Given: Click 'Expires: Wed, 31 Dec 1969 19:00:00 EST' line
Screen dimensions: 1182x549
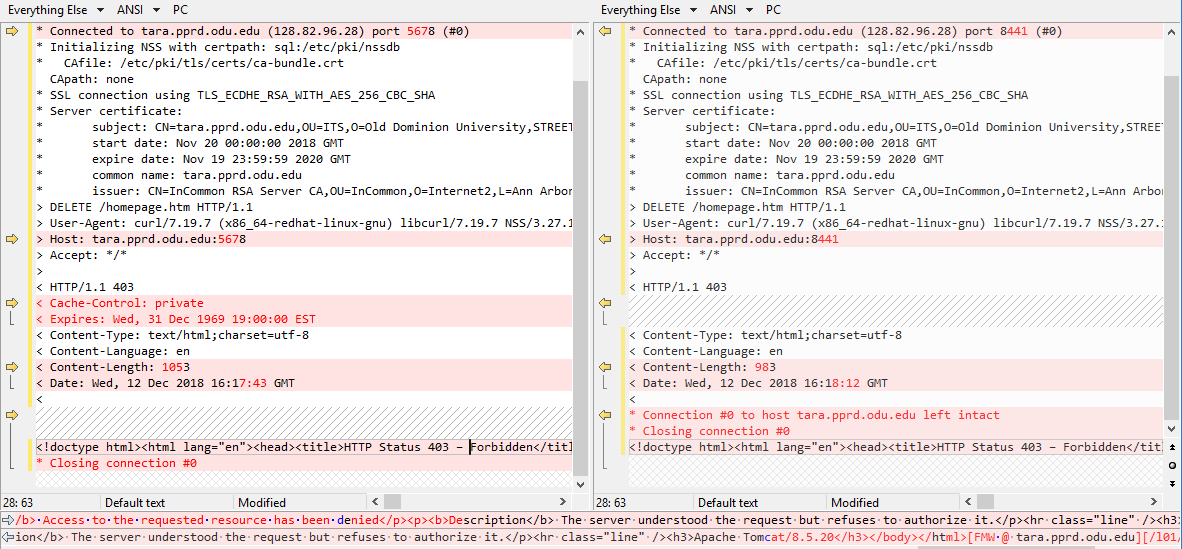Looking at the screenshot, I should click(x=303, y=318).
